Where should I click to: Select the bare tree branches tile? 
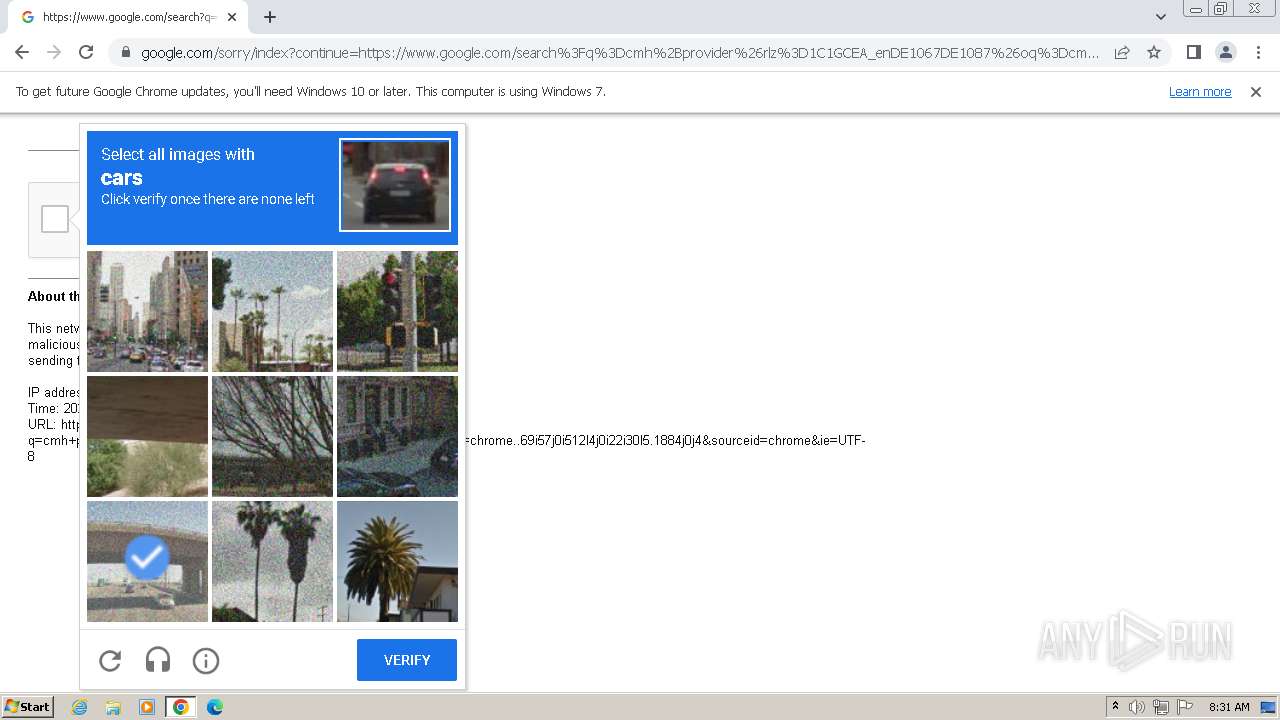[x=272, y=436]
